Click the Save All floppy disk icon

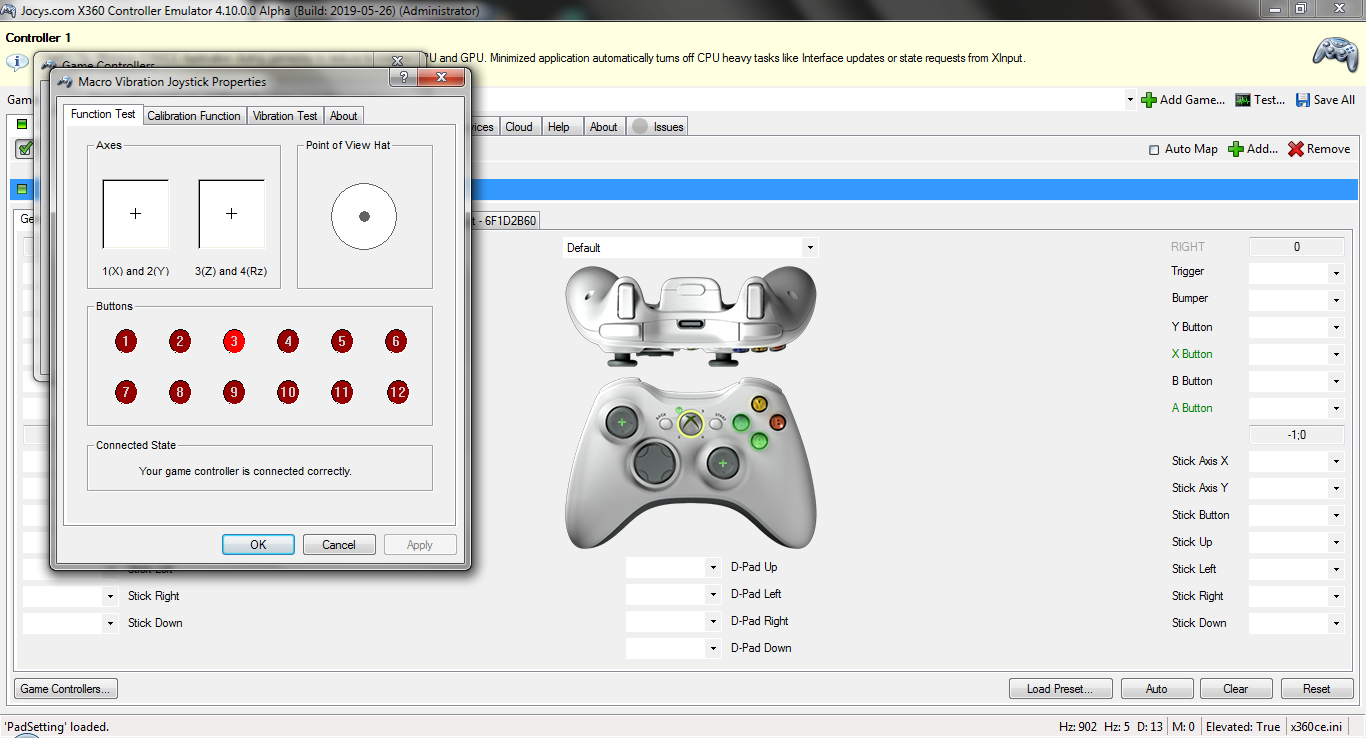(x=1303, y=100)
